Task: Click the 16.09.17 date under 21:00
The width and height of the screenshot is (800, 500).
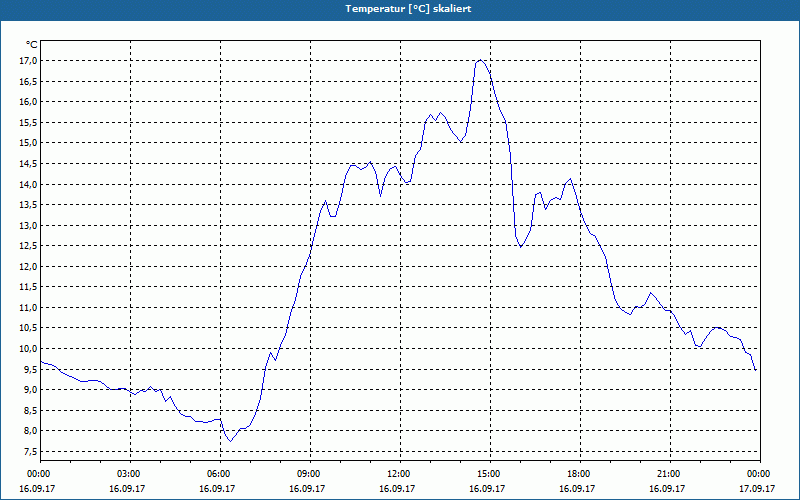Action: click(667, 489)
